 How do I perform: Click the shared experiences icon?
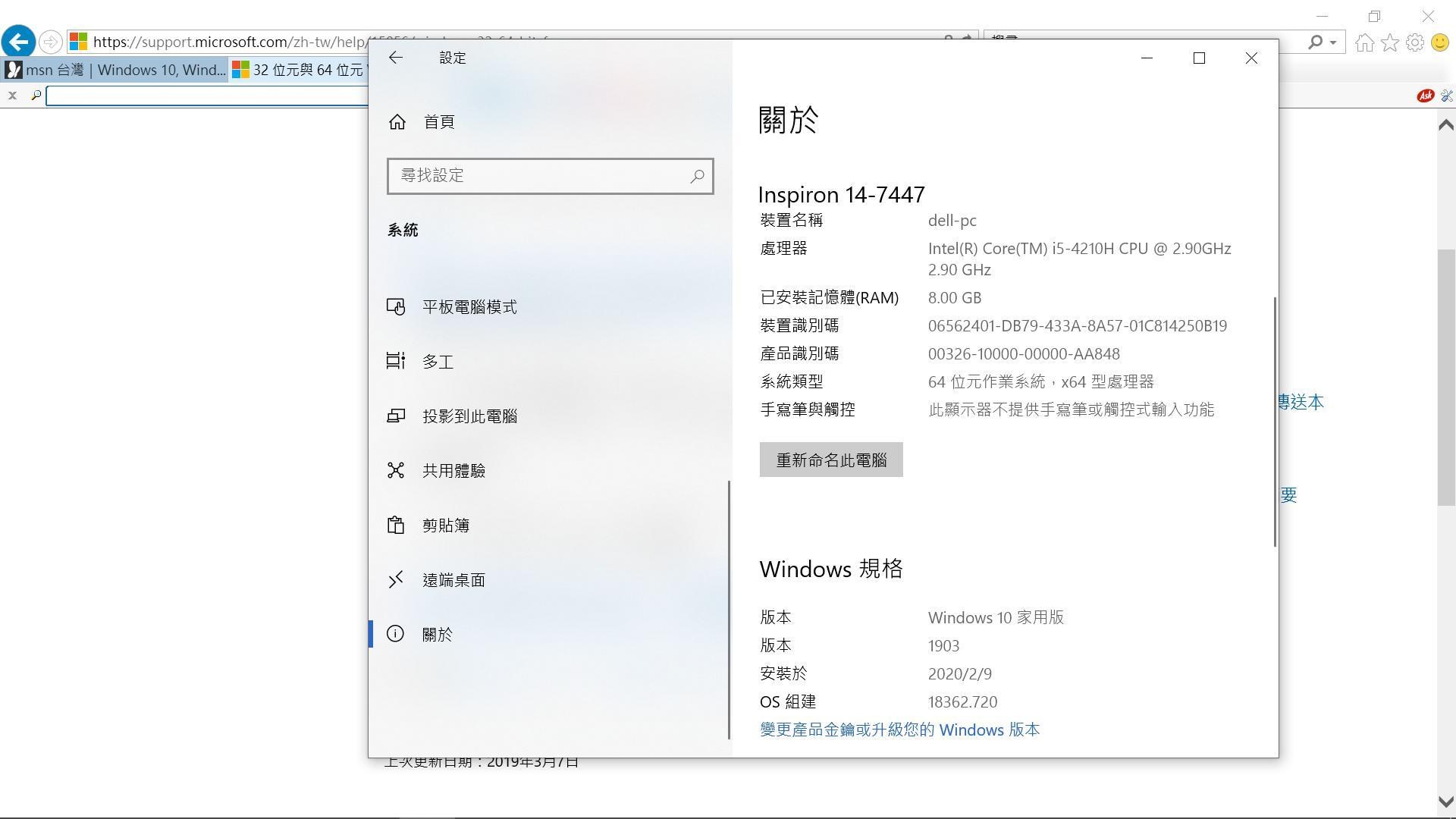(396, 470)
